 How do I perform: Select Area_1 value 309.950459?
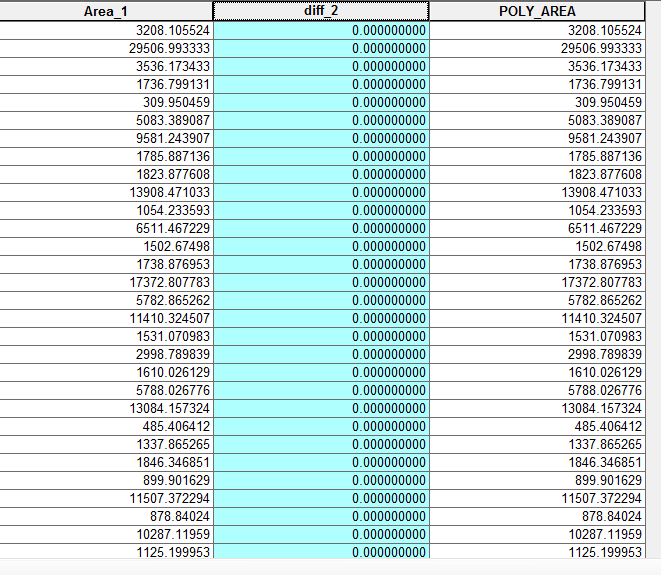point(176,102)
